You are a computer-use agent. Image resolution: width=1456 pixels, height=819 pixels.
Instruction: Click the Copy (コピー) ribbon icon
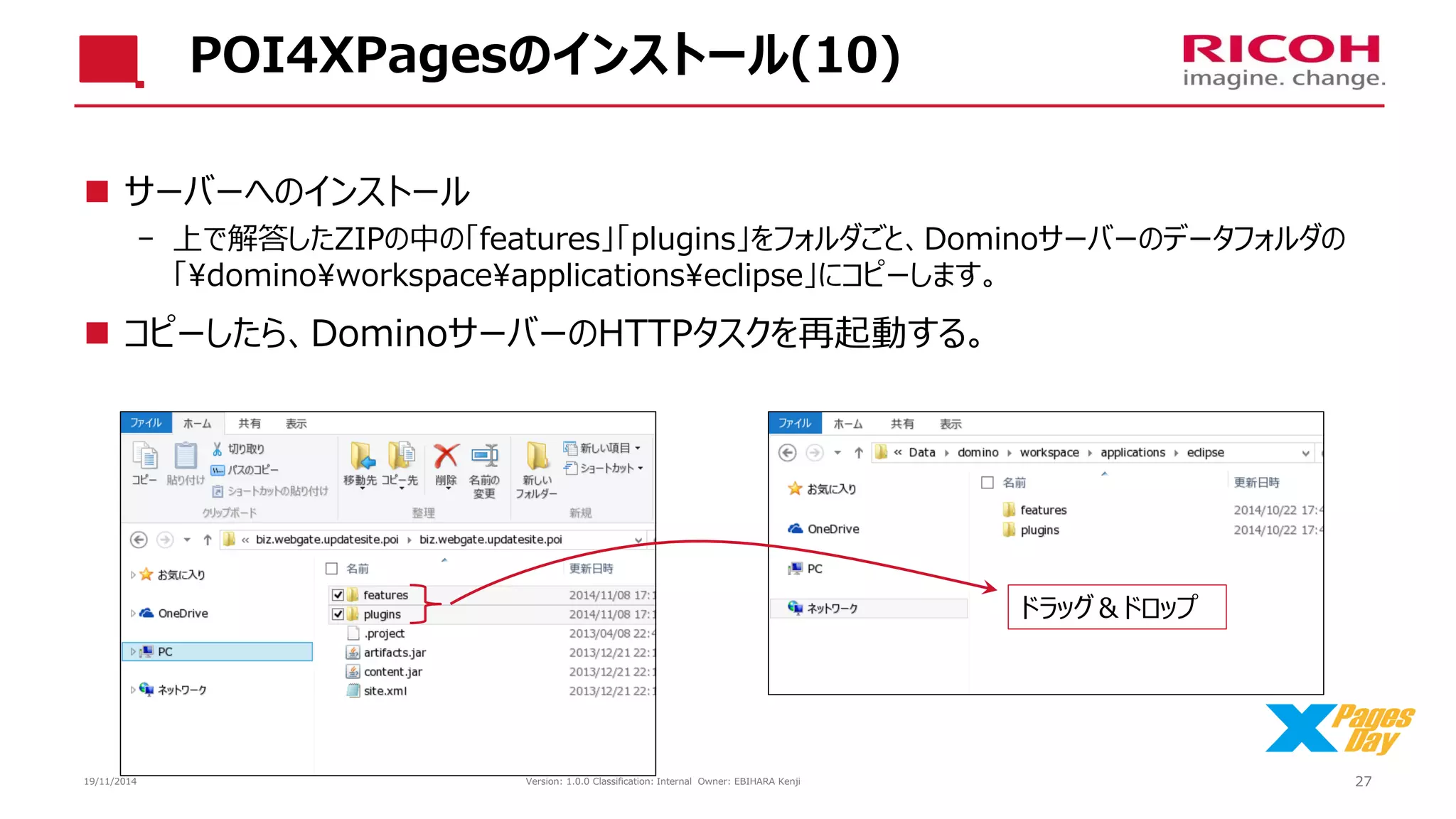145,463
